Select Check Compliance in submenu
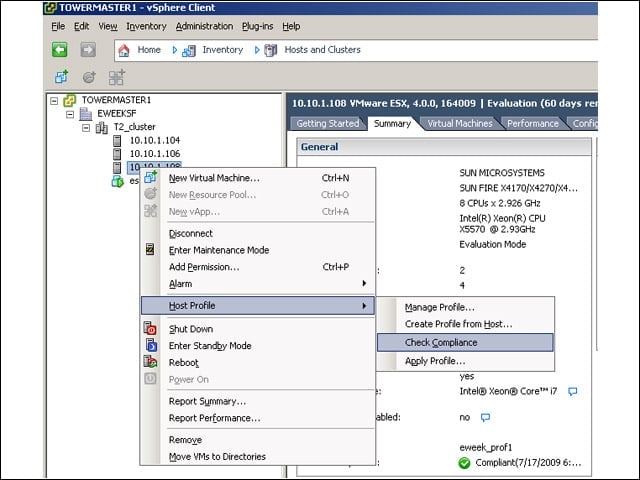The image size is (640, 480). point(465,342)
